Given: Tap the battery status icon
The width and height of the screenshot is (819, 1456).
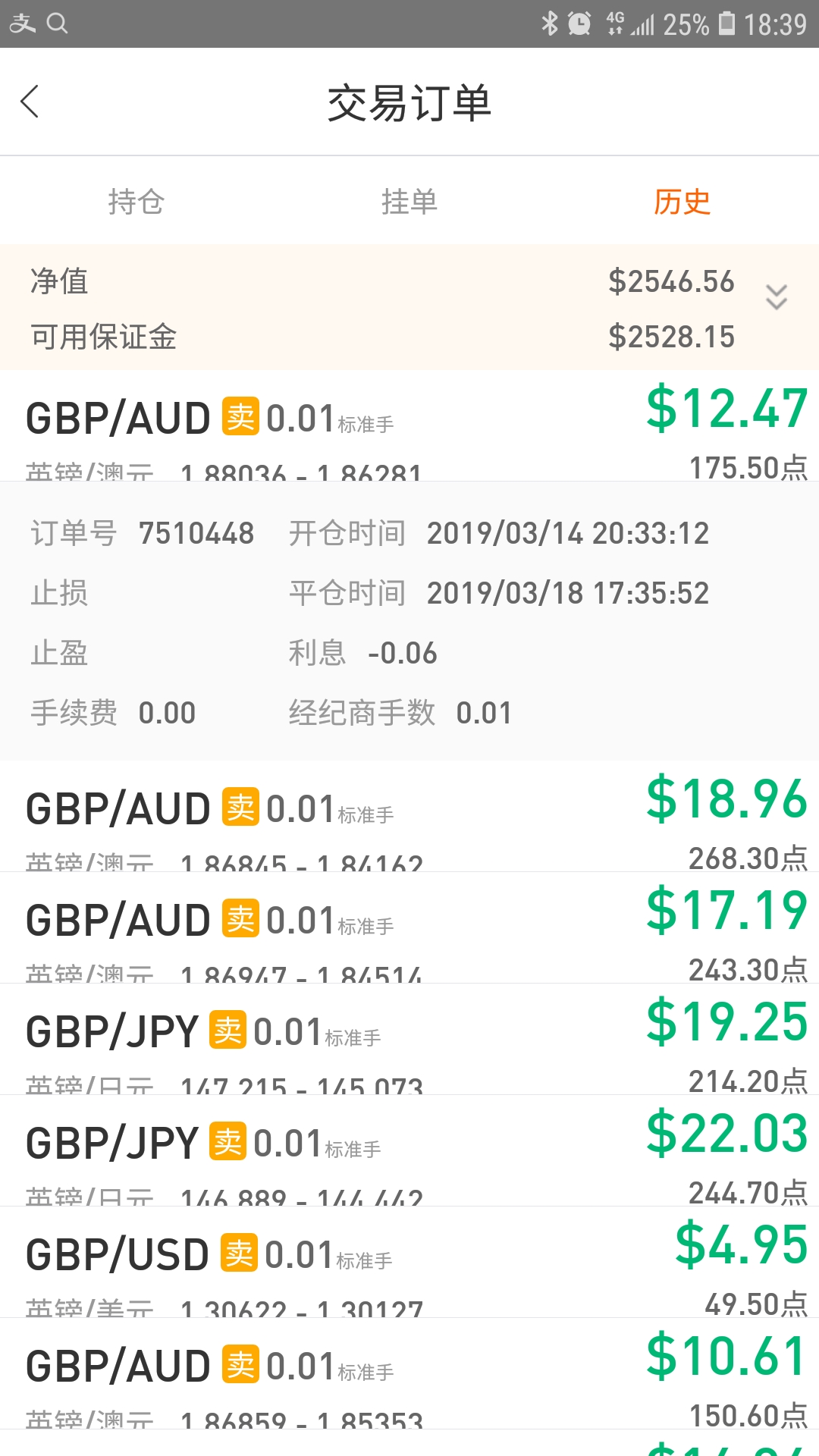Looking at the screenshot, I should (726, 24).
